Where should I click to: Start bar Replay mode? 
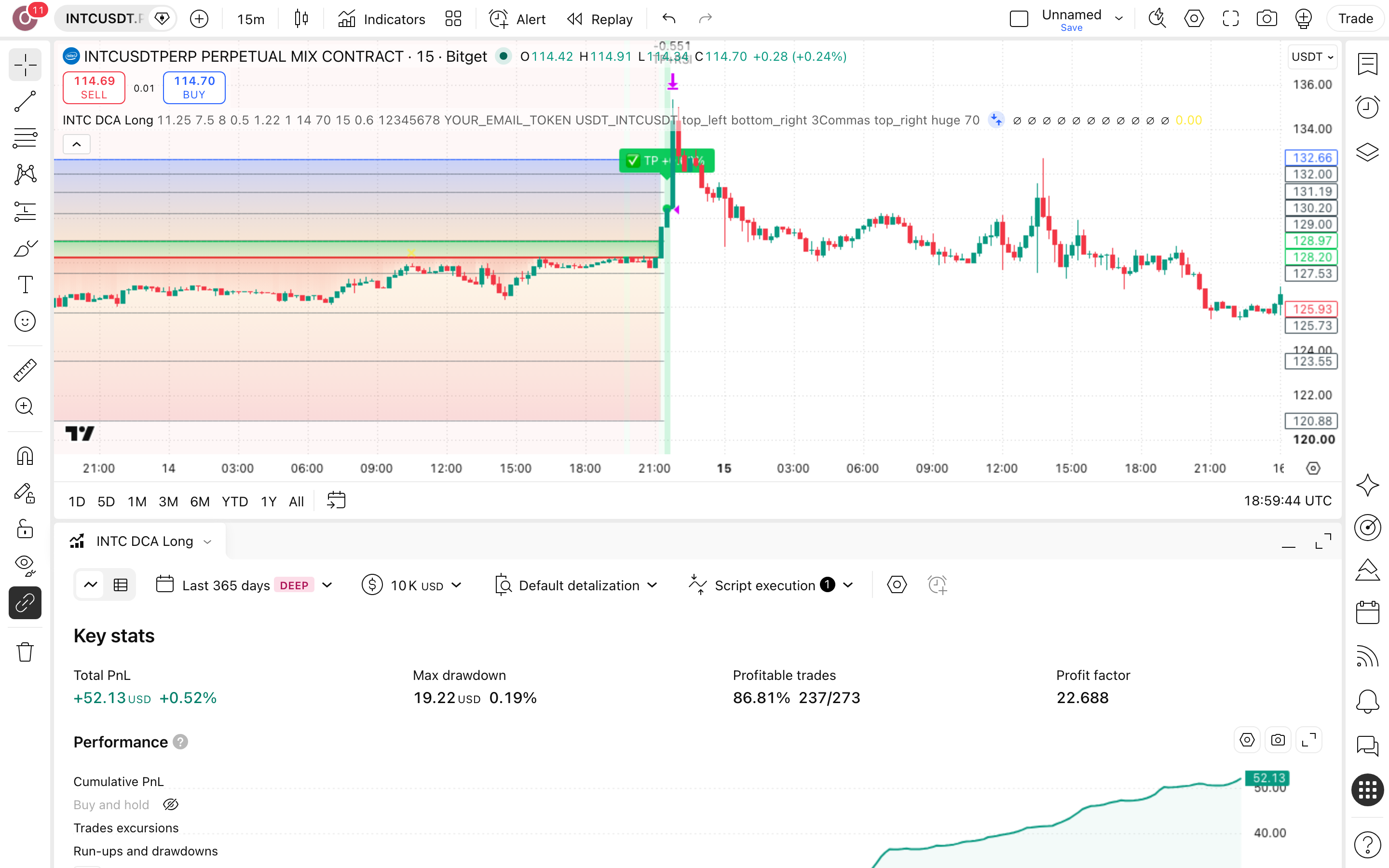tap(600, 19)
